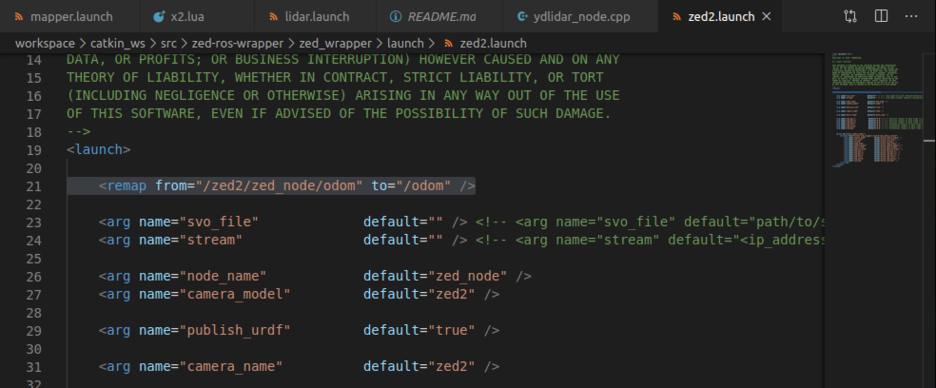
Task: Open the editor More Actions menu
Action: [911, 16]
